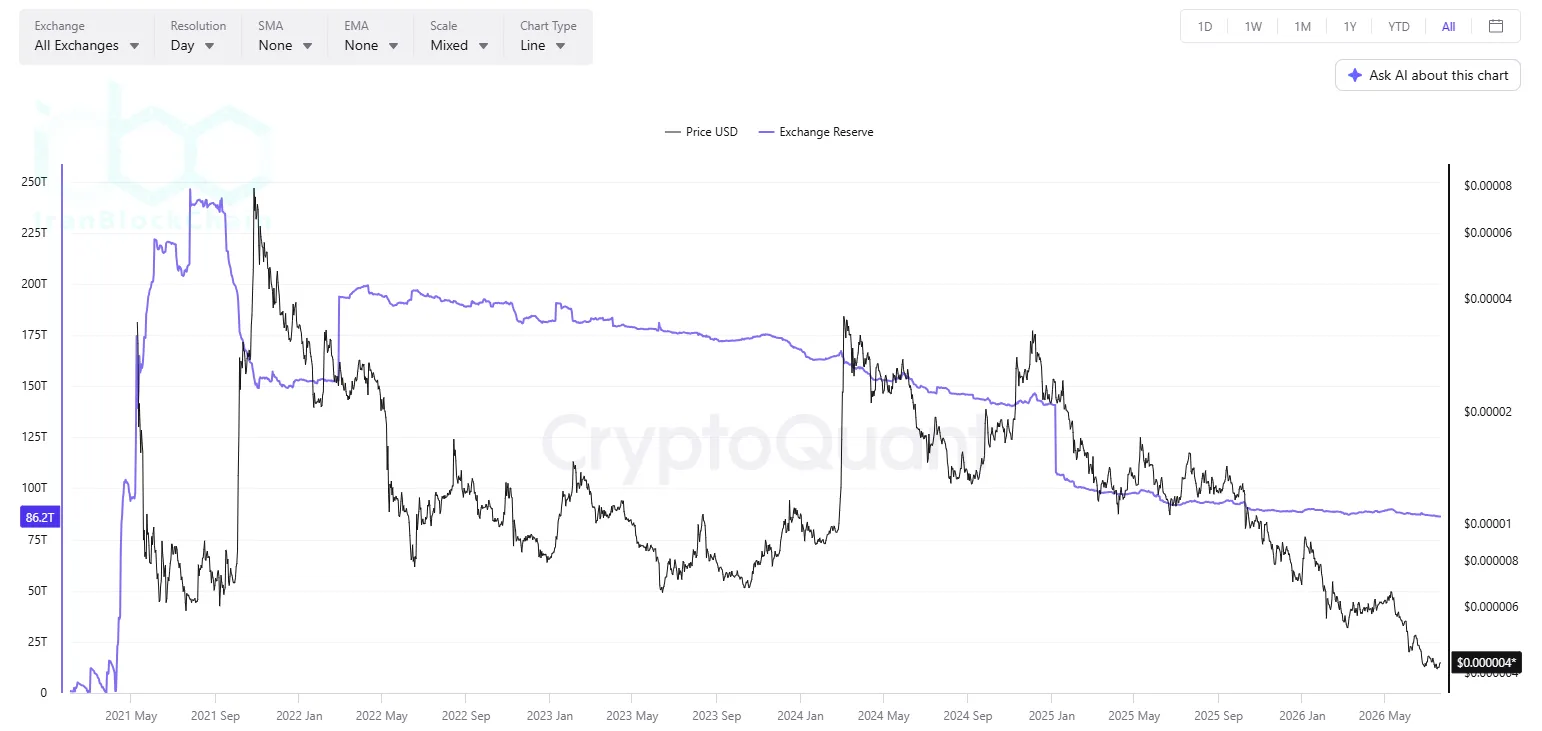Toggle the Price USD legend series
Image resolution: width=1542 pixels, height=731 pixels.
click(x=701, y=132)
